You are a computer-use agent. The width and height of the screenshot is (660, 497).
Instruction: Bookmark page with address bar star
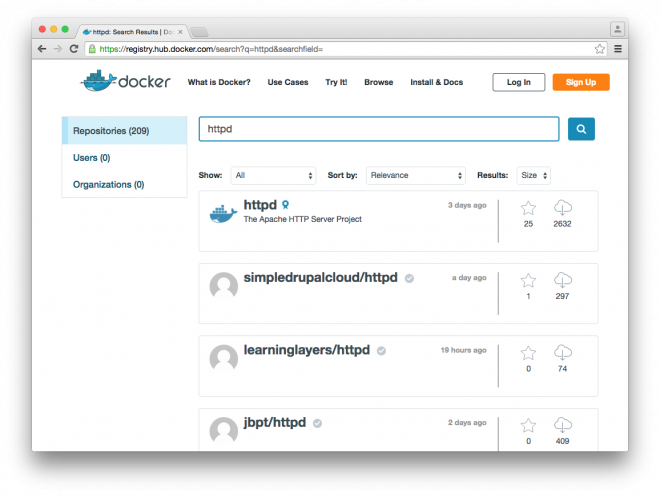(599, 48)
